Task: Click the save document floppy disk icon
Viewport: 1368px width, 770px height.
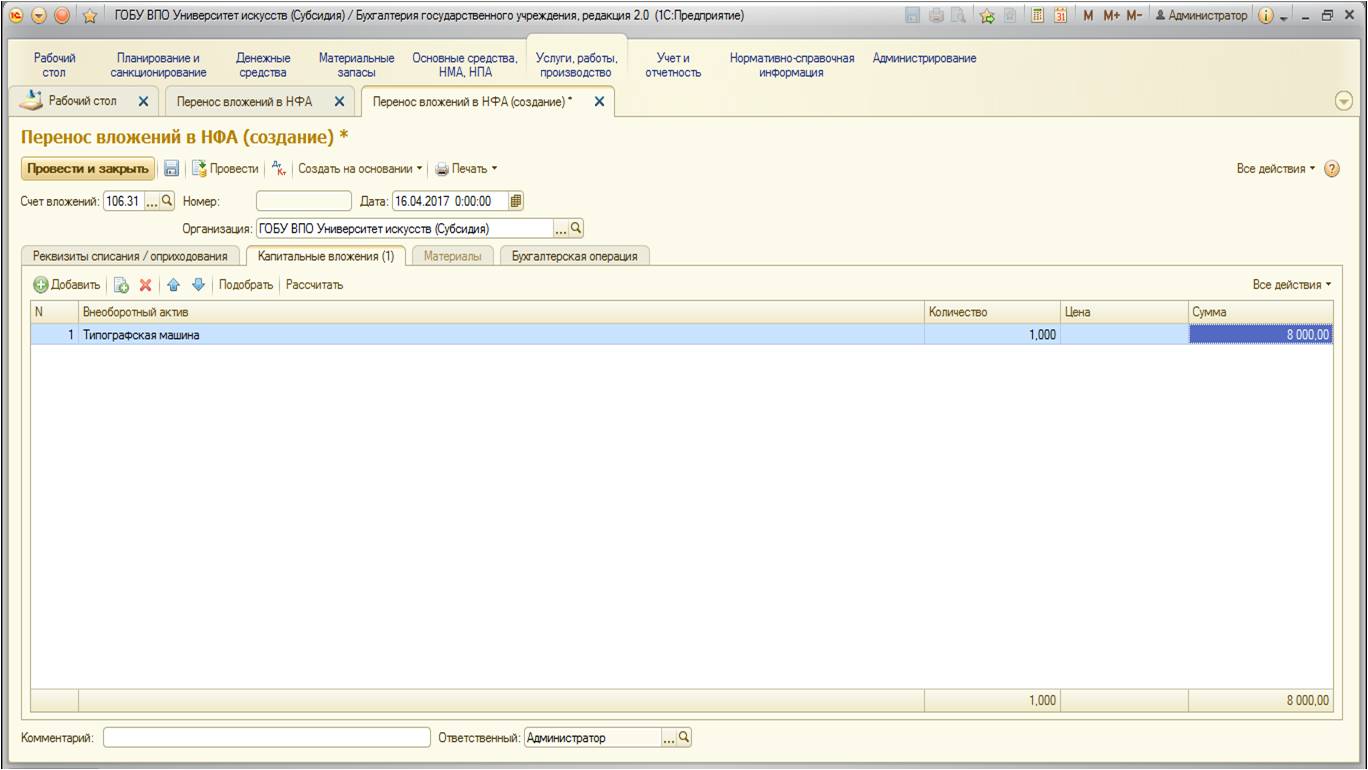Action: [171, 169]
